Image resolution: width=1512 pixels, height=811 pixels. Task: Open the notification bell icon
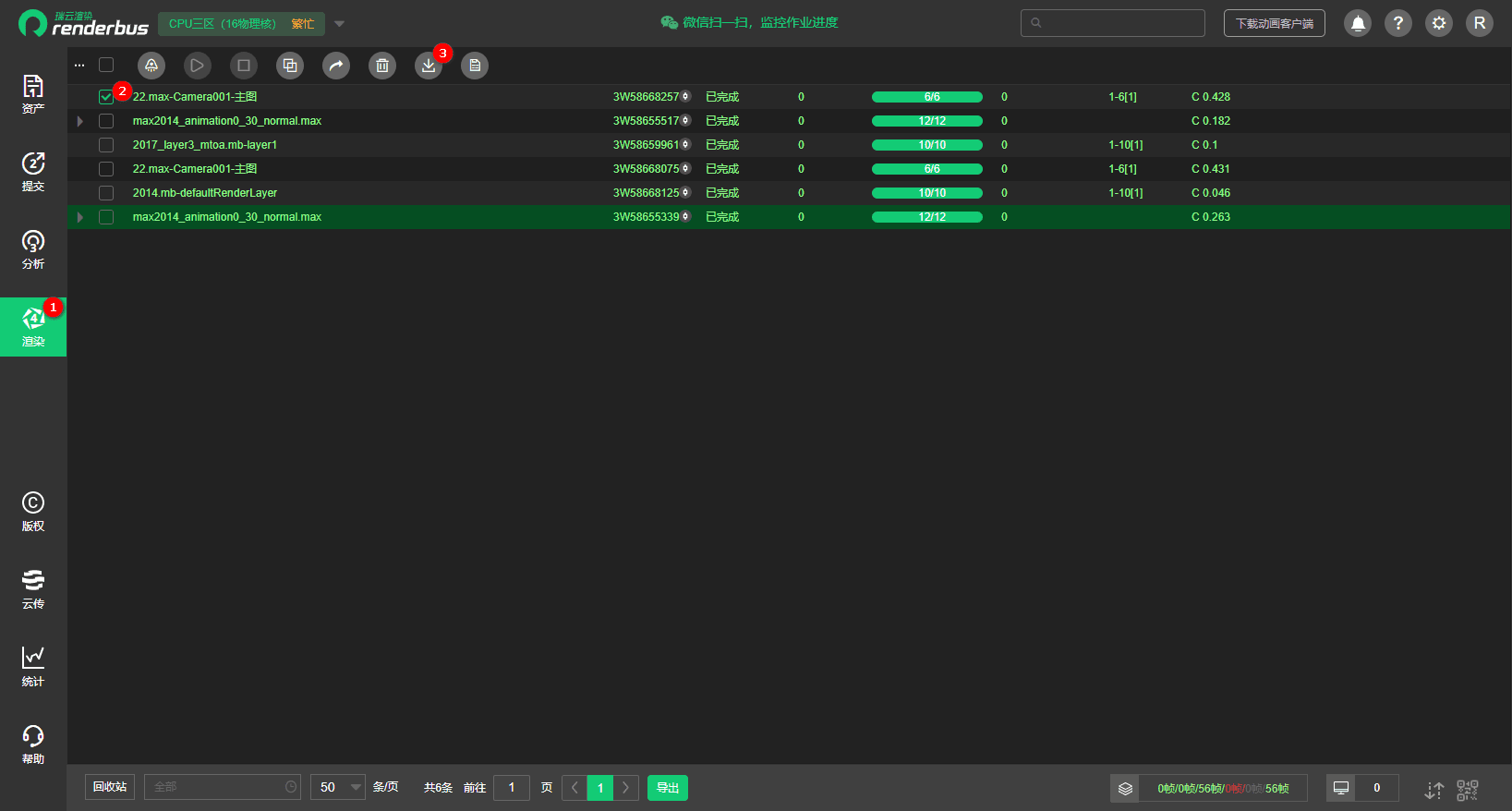1358,23
